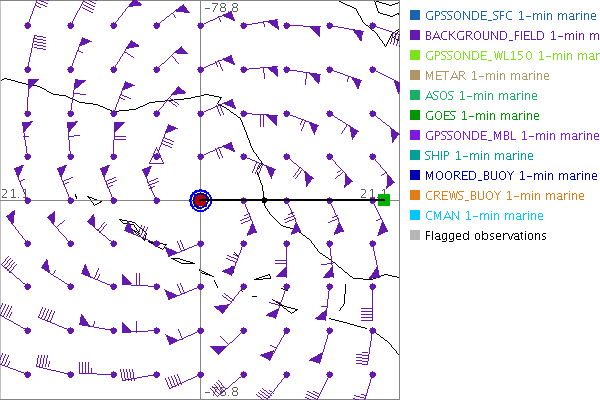The height and width of the screenshot is (400, 600).
Task: Click the tan METAR legend square
Action: pos(416,75)
